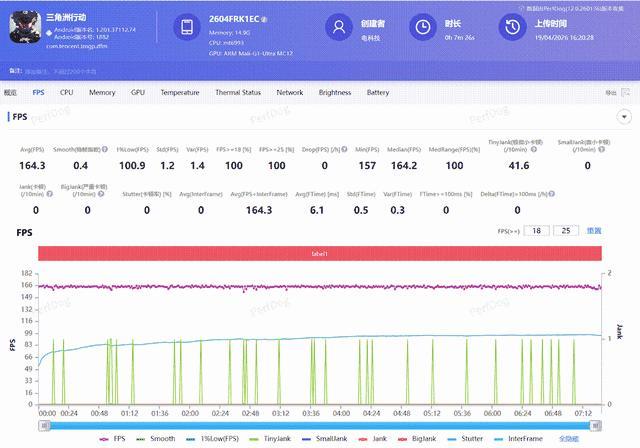Open the Network tab

pyautogui.click(x=290, y=93)
